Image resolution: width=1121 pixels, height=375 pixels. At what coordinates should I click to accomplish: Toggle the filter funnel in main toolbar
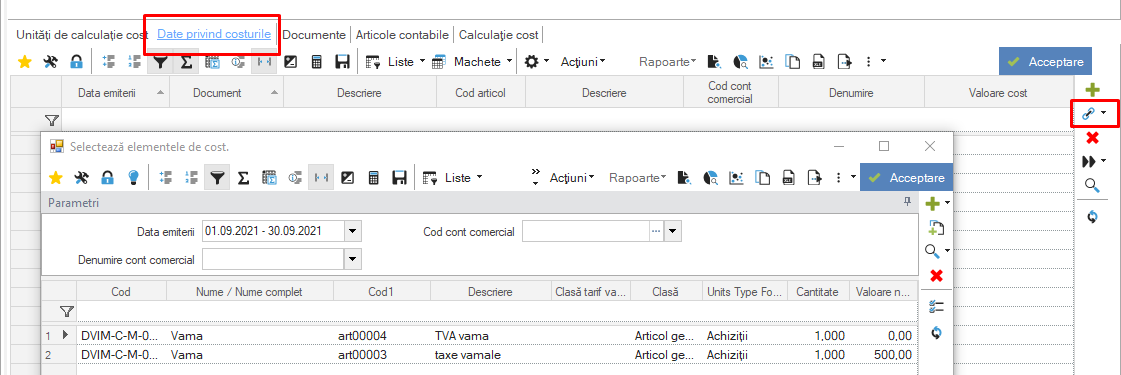tap(161, 61)
